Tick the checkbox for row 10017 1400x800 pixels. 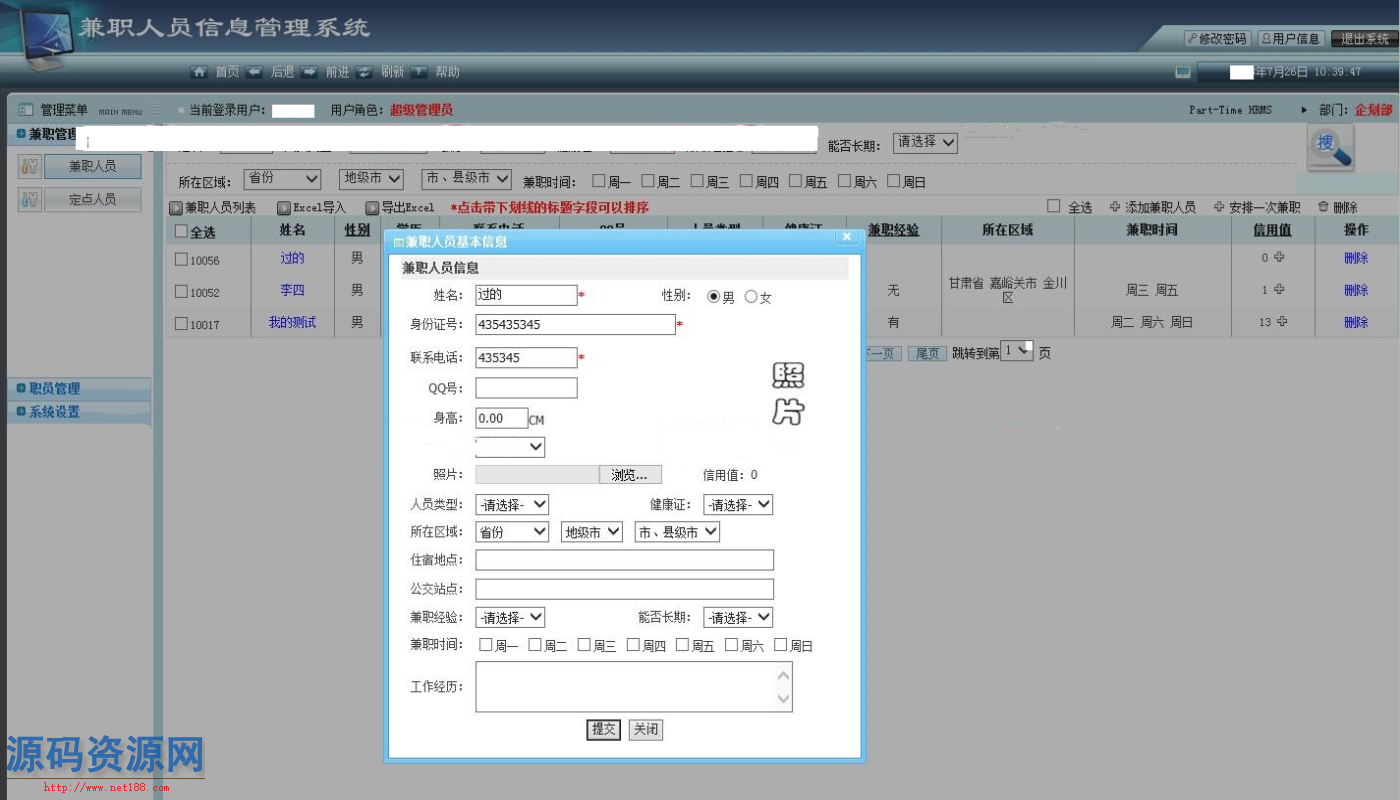pos(181,323)
